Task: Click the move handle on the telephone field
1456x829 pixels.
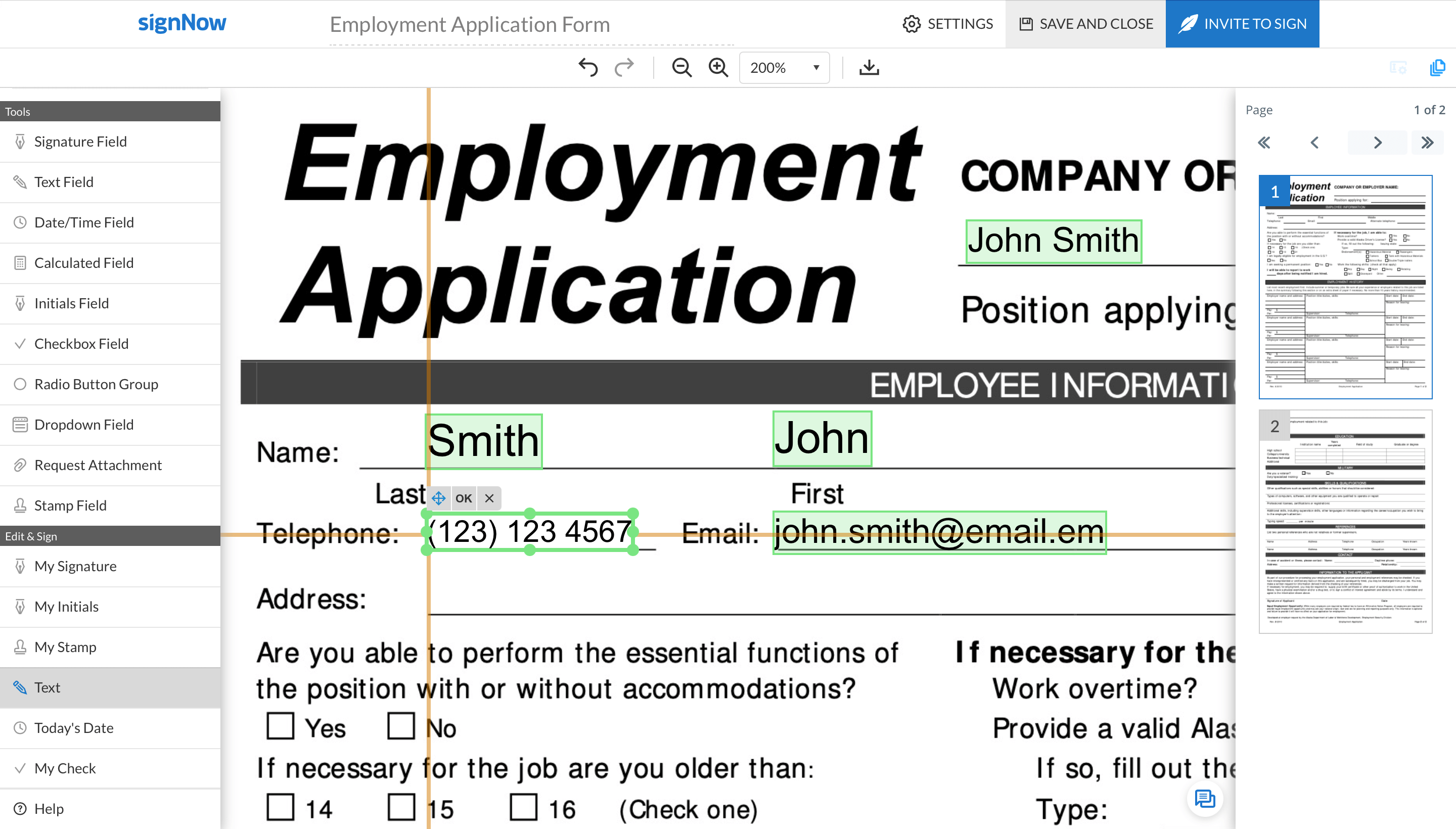Action: click(x=438, y=497)
